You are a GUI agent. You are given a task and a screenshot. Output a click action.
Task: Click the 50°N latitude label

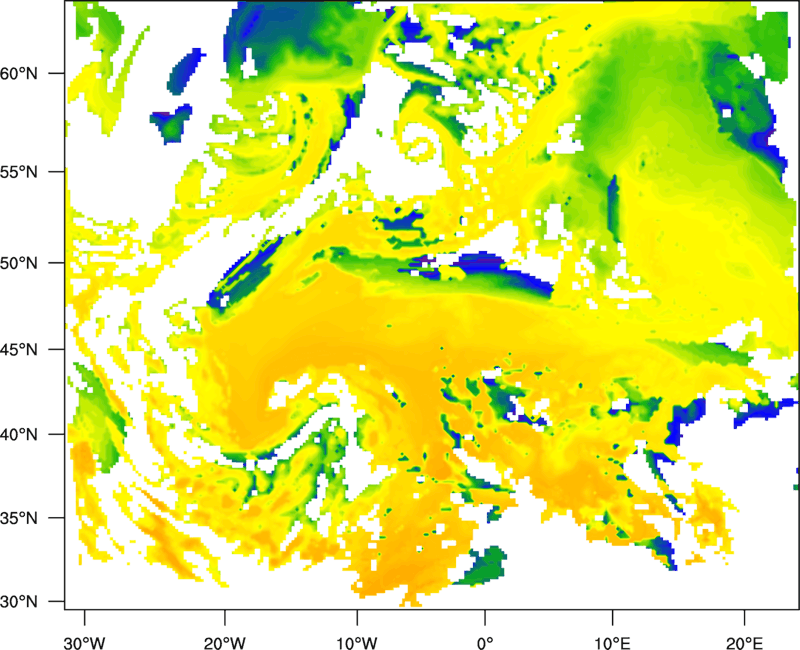19,263
